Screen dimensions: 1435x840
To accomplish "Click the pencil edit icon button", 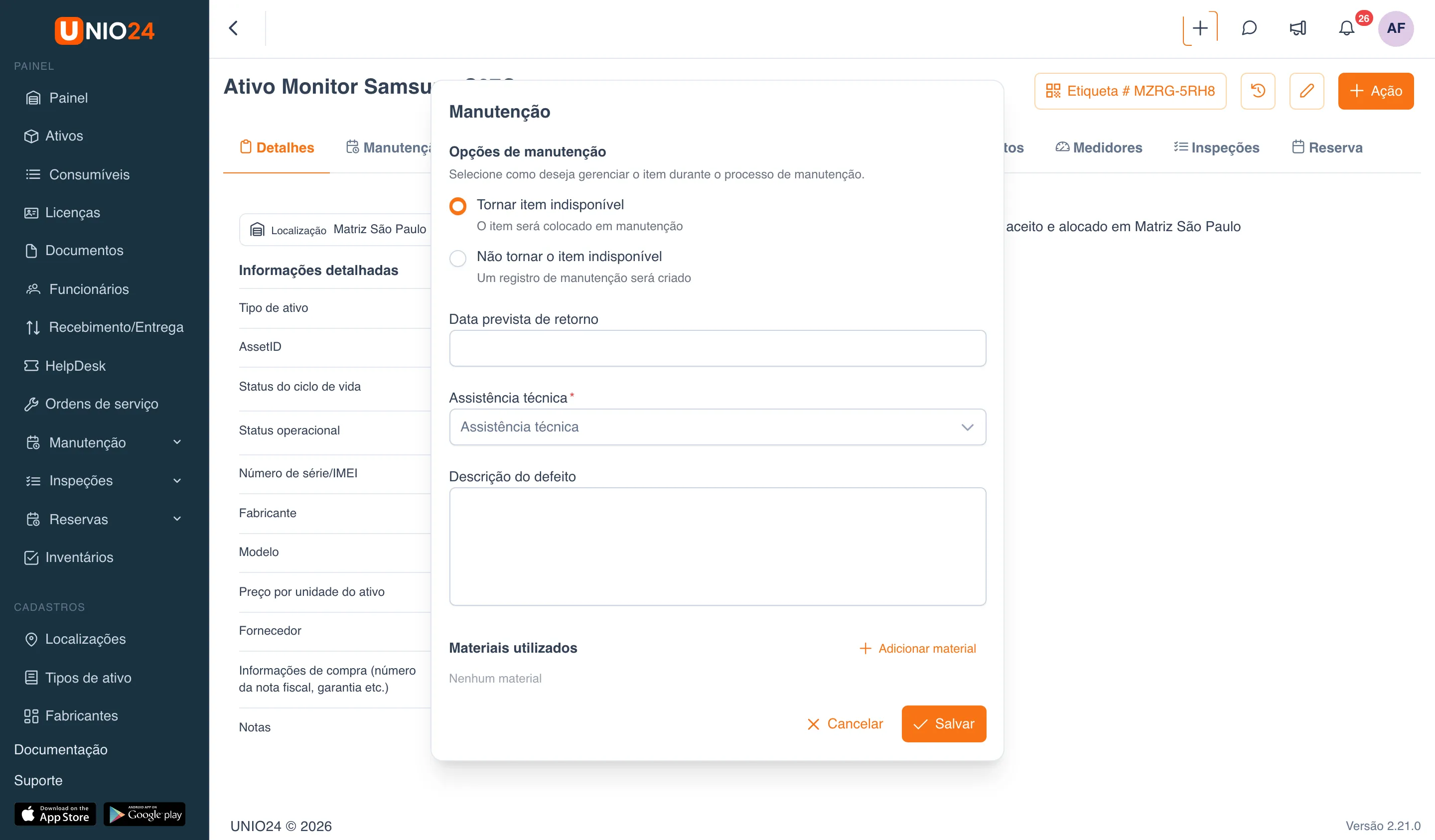I will coord(1307,91).
